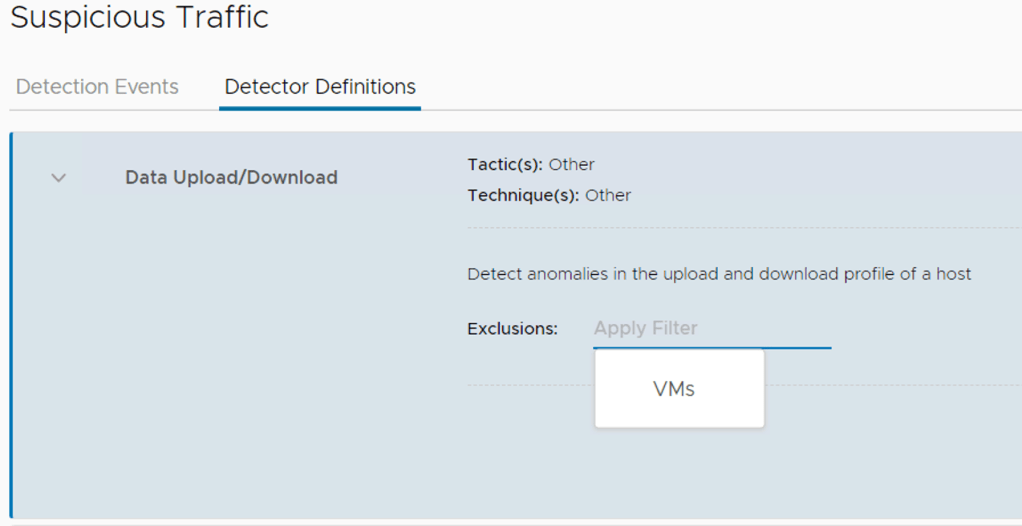Click the Tactic(s) label
1022x526 pixels.
click(505, 164)
